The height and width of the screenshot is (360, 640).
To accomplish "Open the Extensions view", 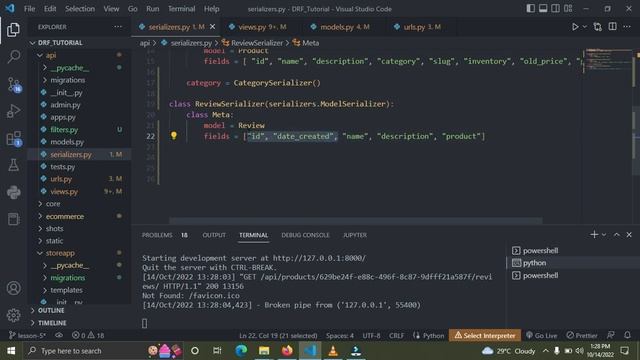I will click(14, 139).
